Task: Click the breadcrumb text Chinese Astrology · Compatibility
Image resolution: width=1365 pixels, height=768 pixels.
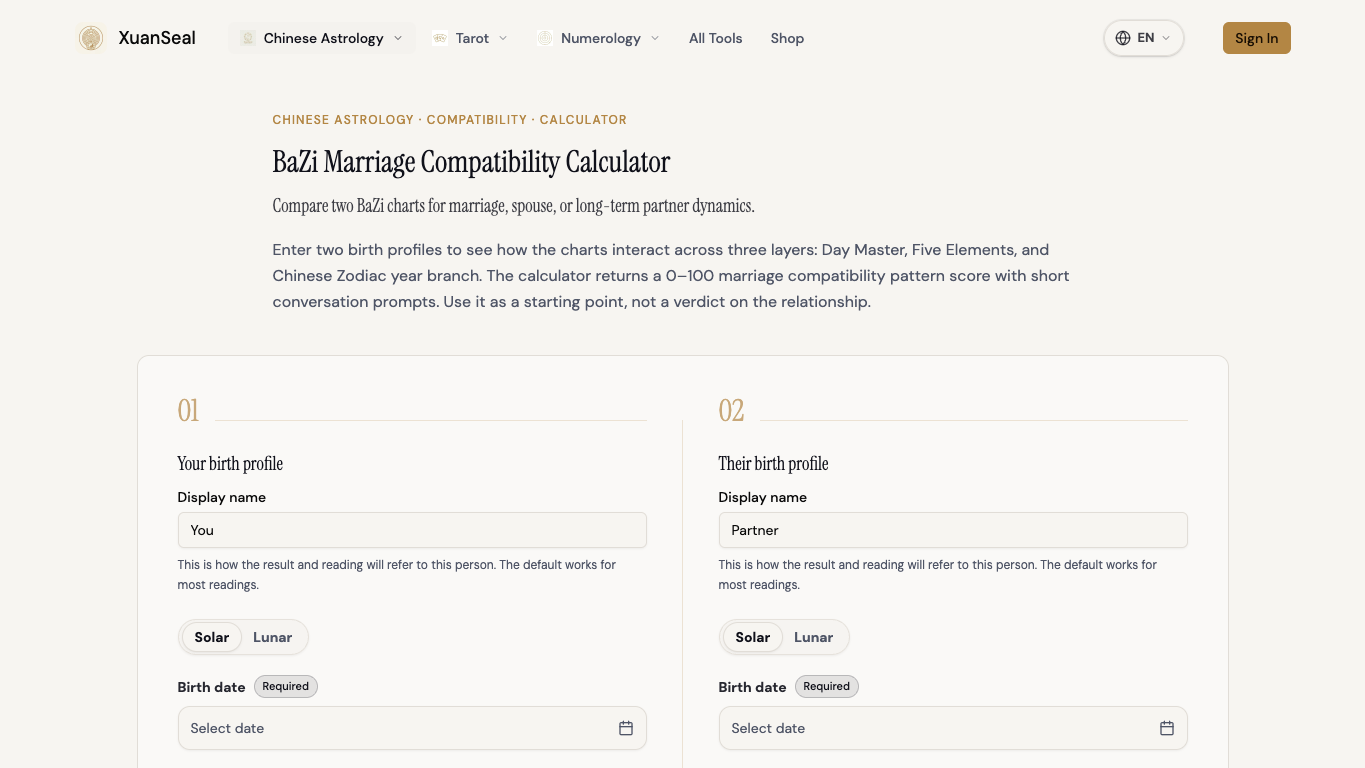Action: [399, 119]
